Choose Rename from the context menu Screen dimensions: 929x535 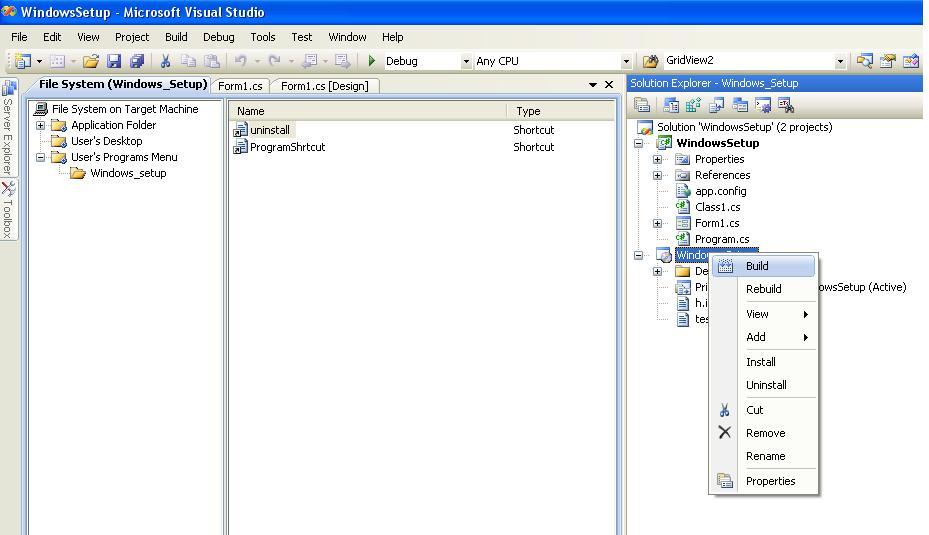(763, 456)
